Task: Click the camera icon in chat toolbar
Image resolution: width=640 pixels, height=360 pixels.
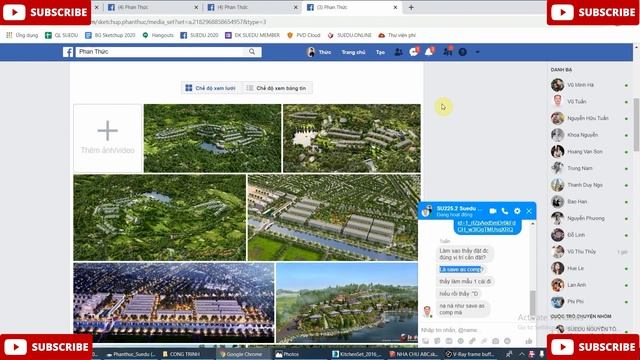Action: [x=496, y=341]
